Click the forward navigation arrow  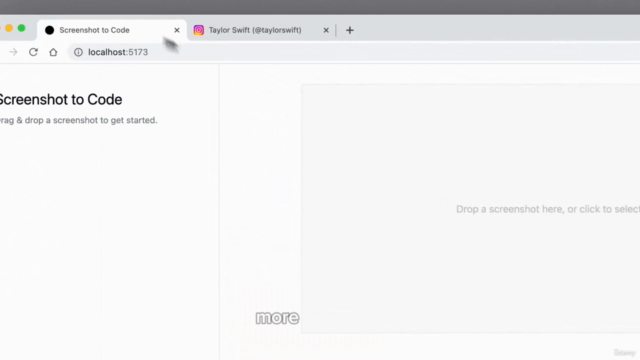point(13,52)
